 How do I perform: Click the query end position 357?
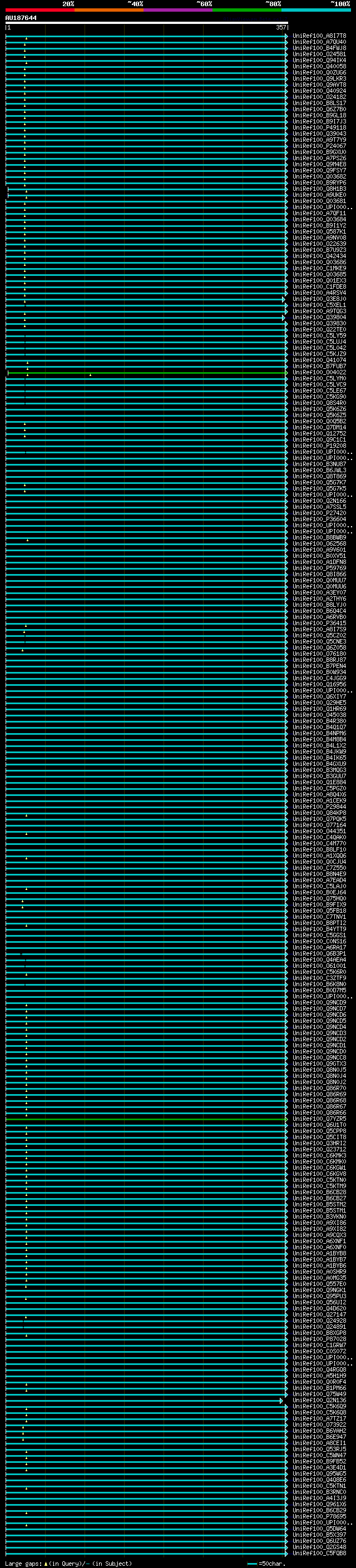tap(281, 27)
